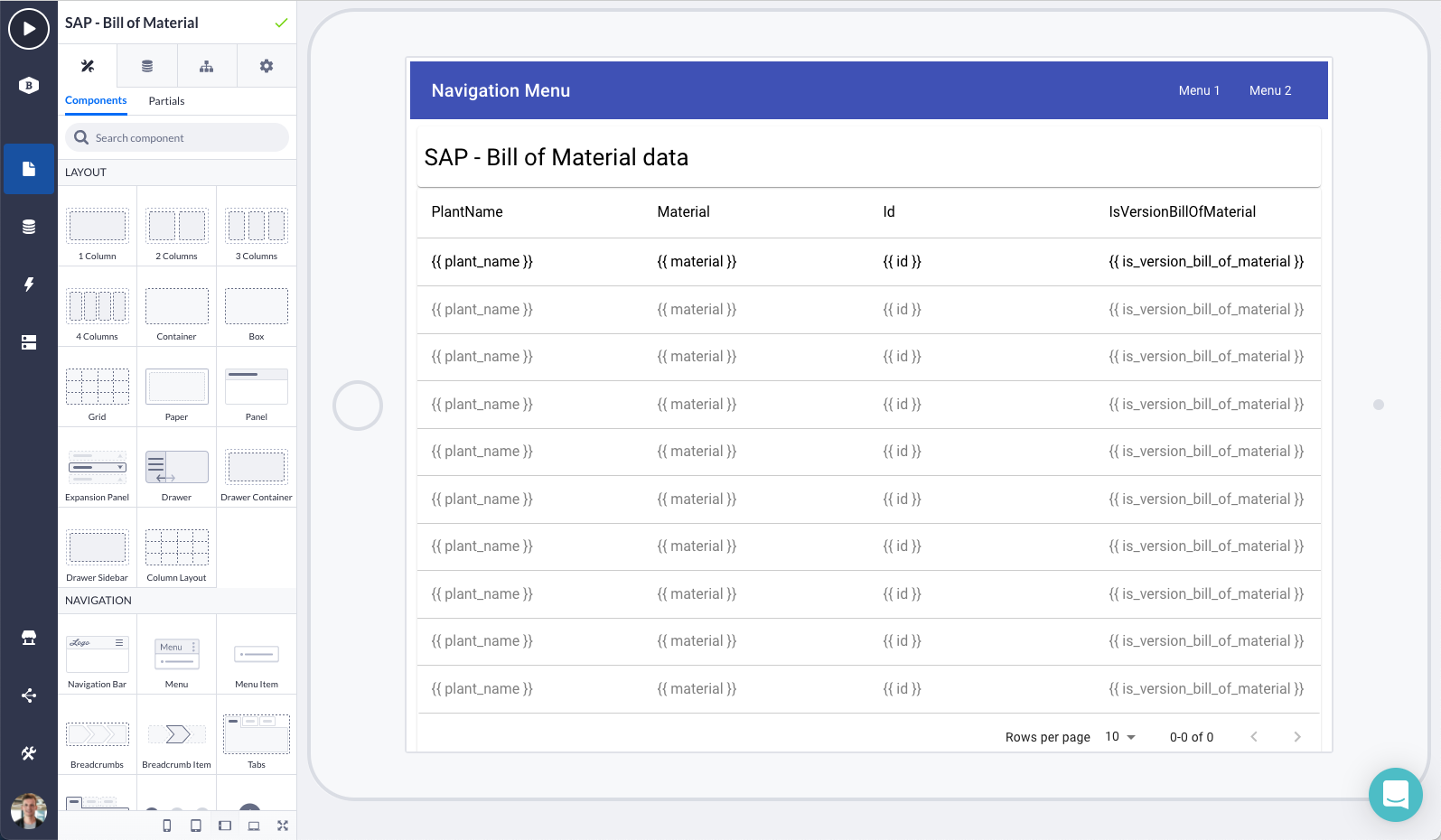Select the Navigation Bar component
This screenshot has width=1441, height=840.
(x=98, y=654)
